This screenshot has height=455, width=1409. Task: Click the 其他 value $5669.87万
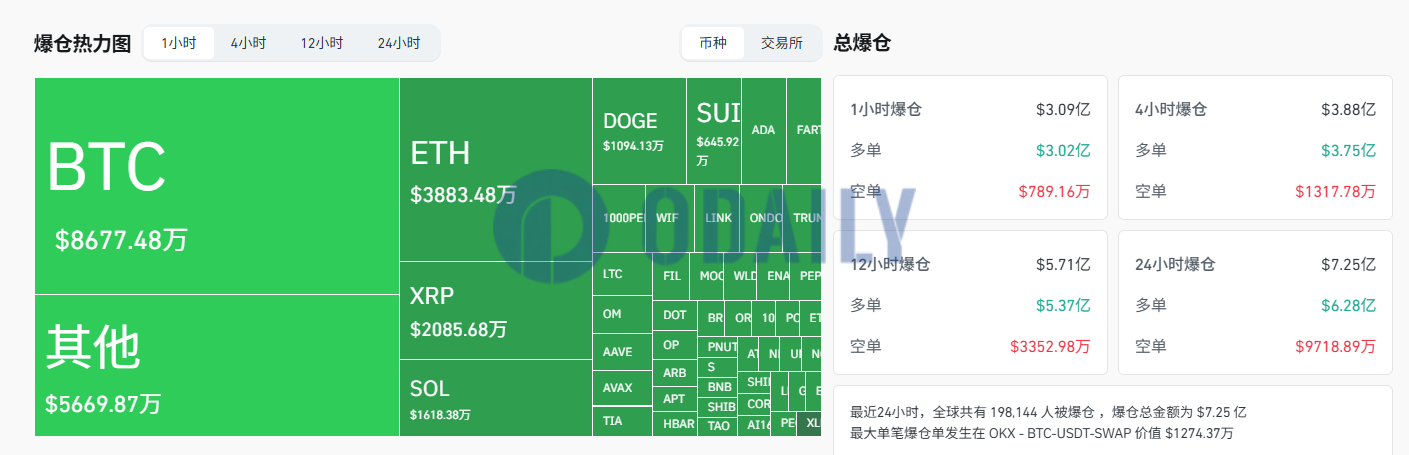tap(103, 404)
